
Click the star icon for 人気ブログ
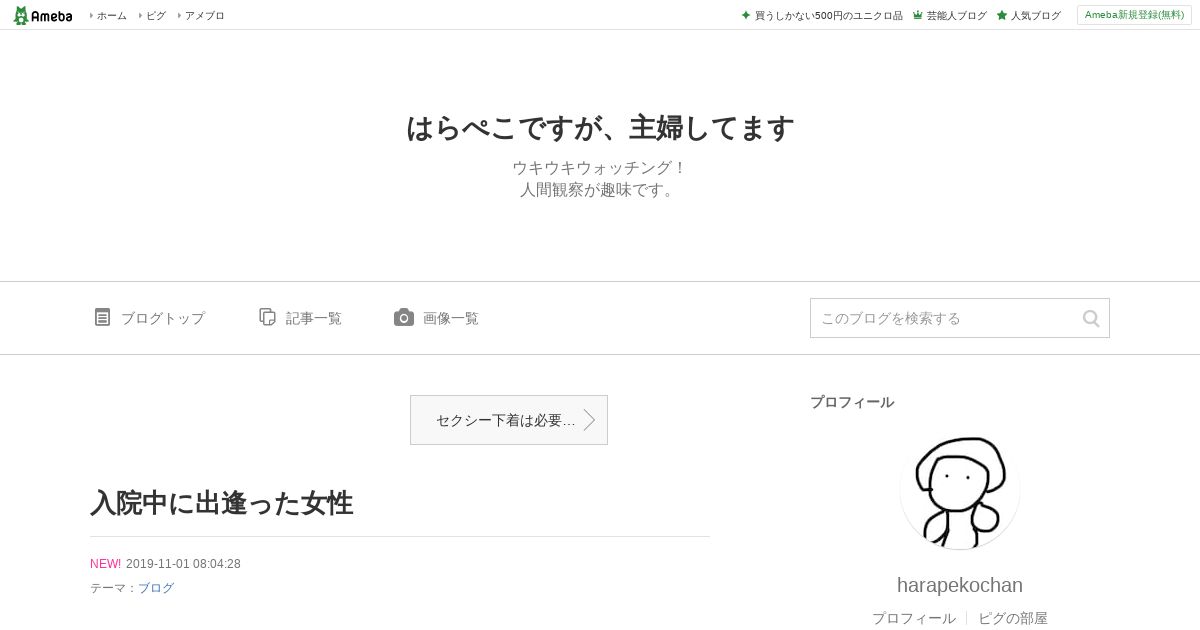(1001, 15)
